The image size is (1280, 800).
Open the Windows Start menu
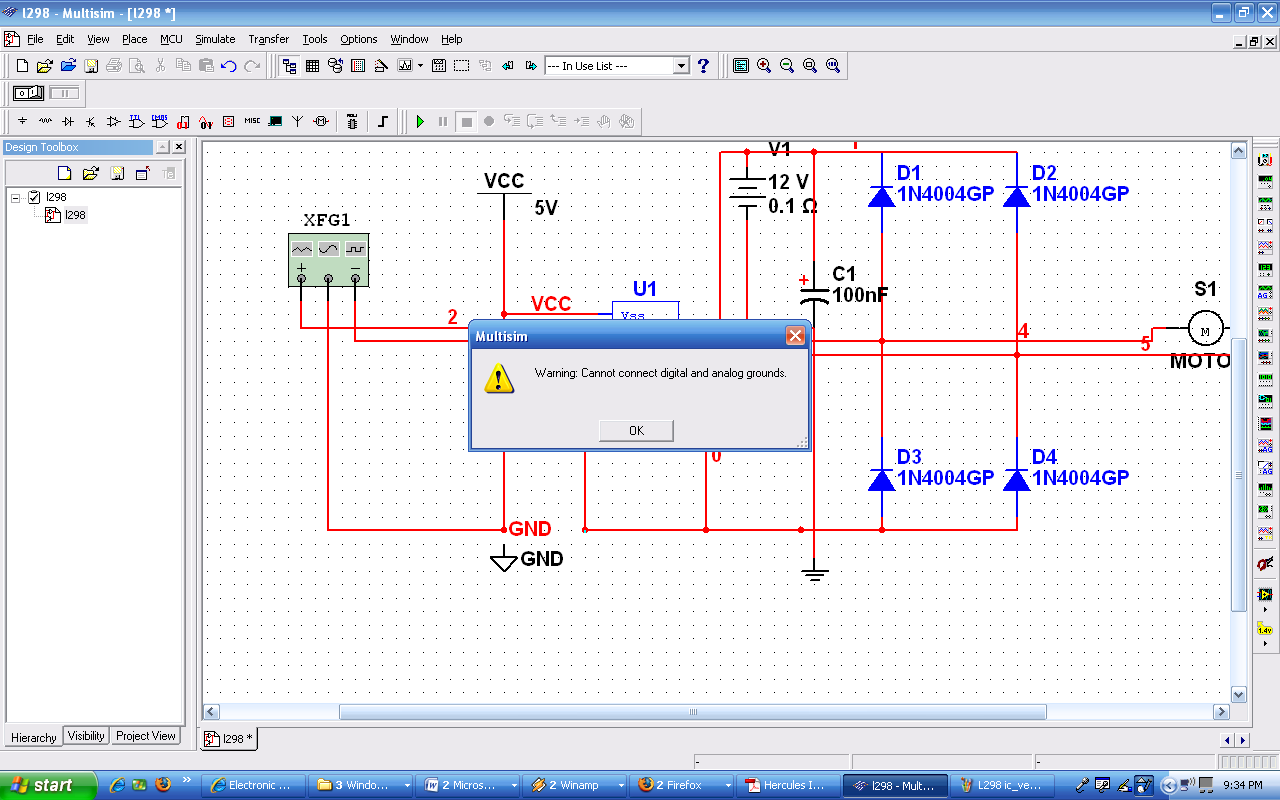48,785
